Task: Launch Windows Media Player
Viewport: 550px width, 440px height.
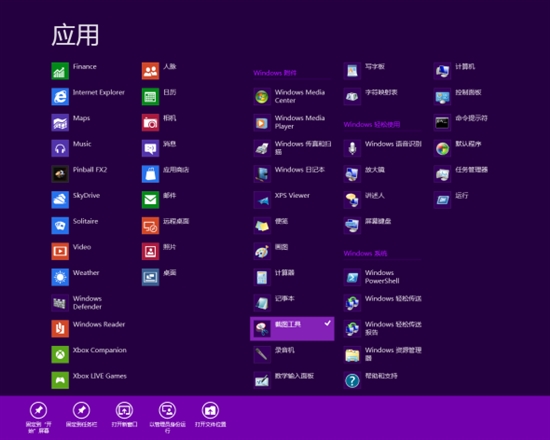Action: point(289,122)
